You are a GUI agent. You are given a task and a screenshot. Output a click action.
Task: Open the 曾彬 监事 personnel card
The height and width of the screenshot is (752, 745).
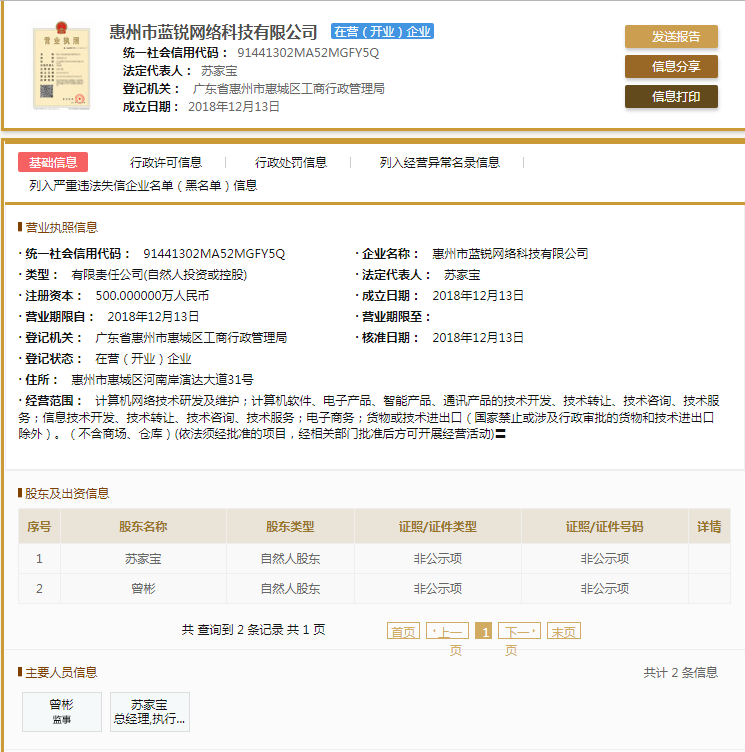point(62,711)
